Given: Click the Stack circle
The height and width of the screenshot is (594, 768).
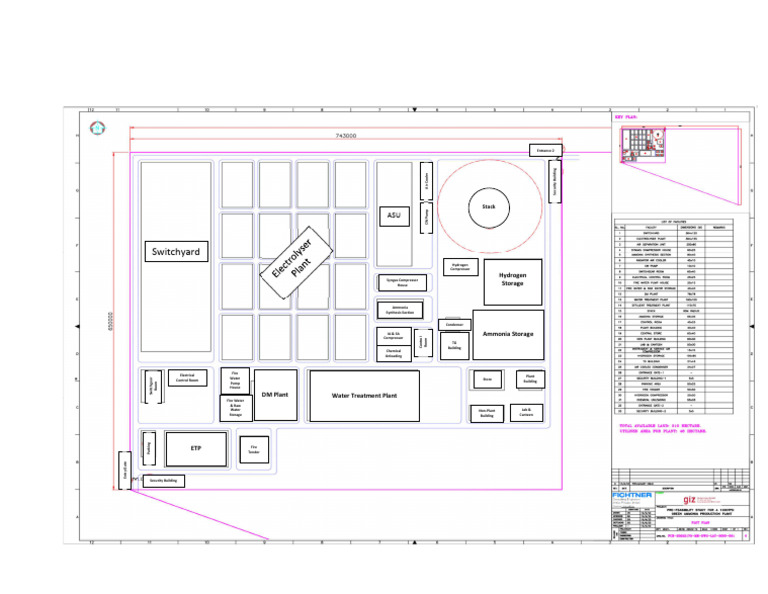Looking at the screenshot, I should [489, 207].
